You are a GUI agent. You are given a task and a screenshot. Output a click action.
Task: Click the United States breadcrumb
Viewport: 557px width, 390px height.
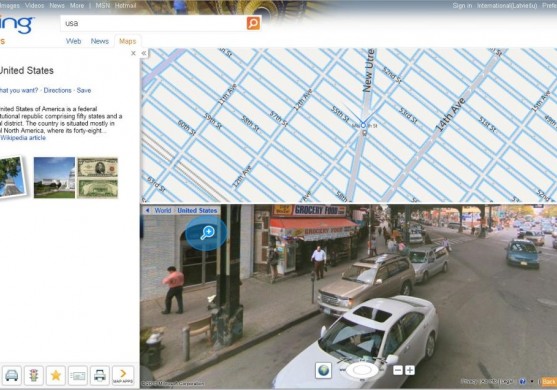(x=197, y=210)
